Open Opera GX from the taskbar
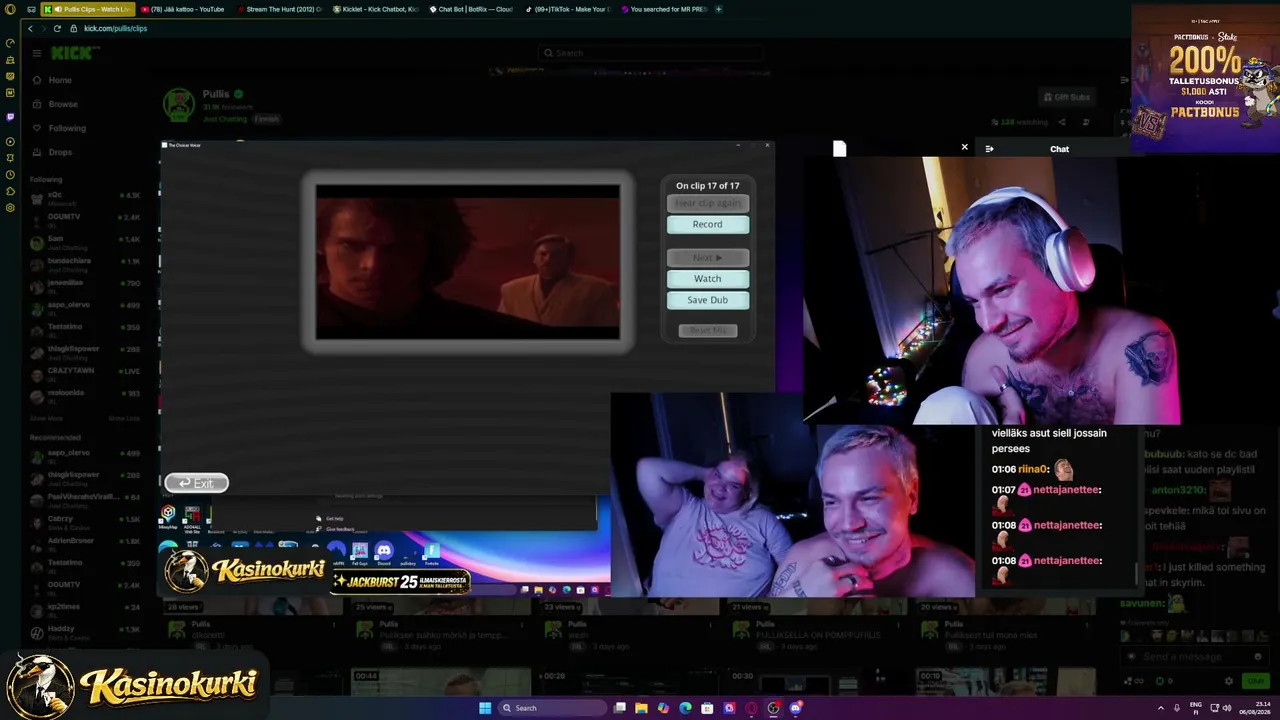1280x720 pixels. point(751,708)
